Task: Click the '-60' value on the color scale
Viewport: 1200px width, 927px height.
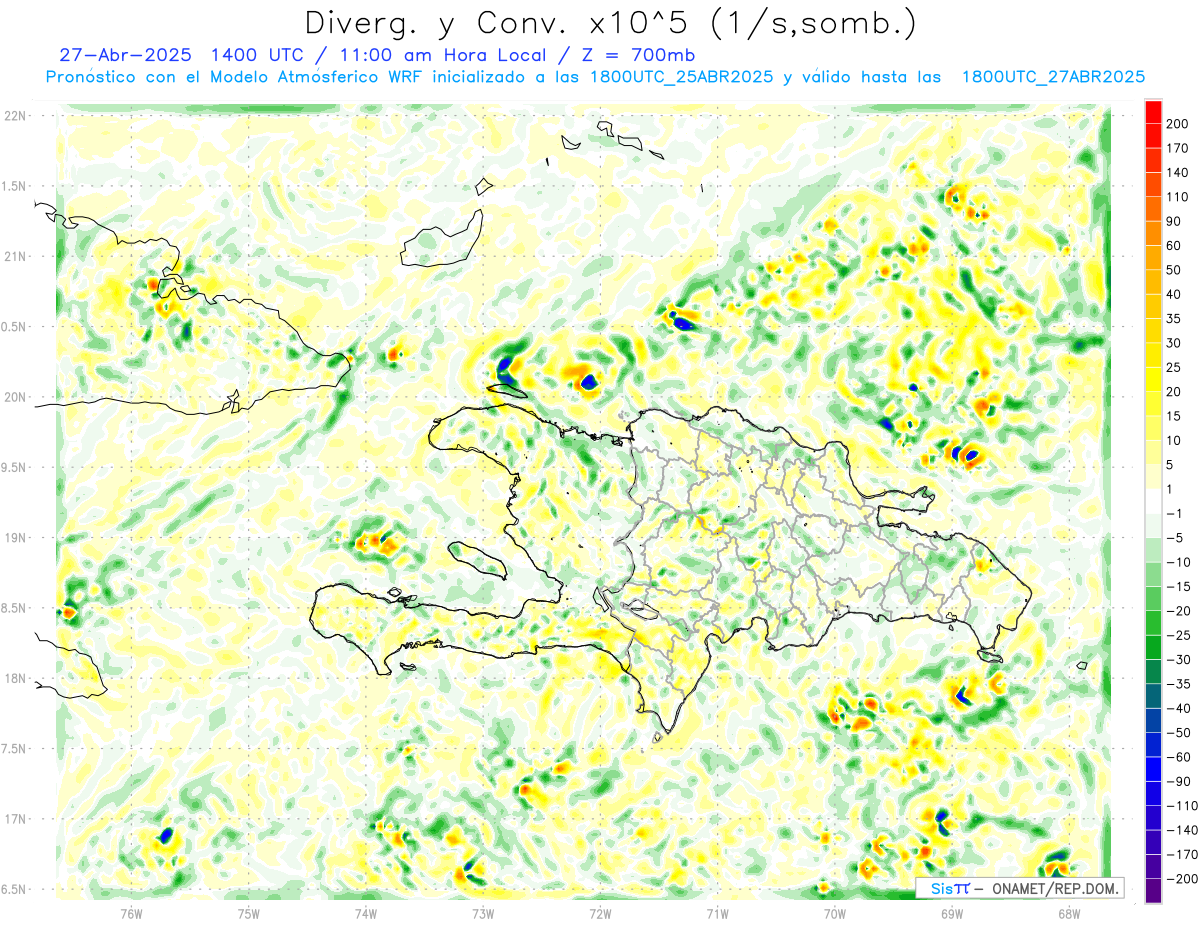Action: point(1179,758)
